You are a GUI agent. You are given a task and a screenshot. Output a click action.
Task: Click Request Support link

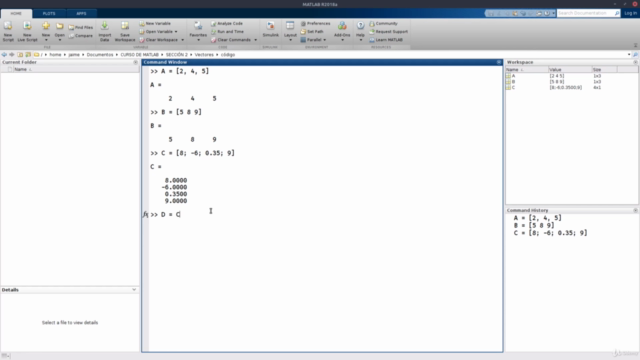click(389, 31)
